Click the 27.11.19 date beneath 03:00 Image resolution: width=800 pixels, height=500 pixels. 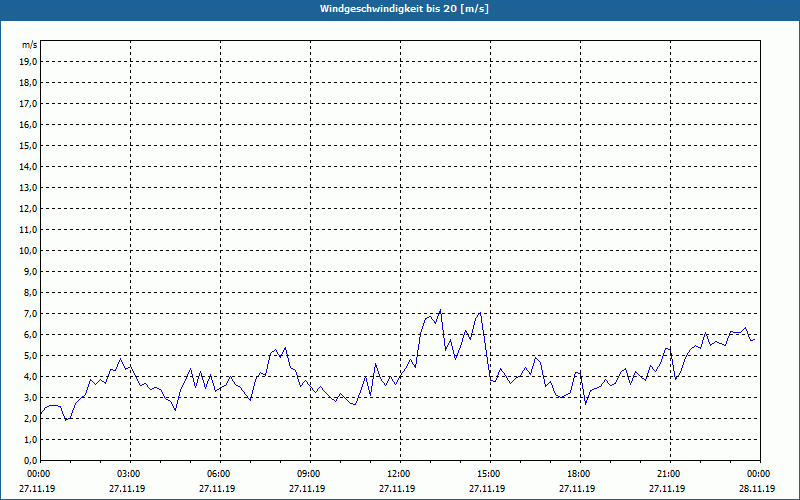[x=127, y=489]
